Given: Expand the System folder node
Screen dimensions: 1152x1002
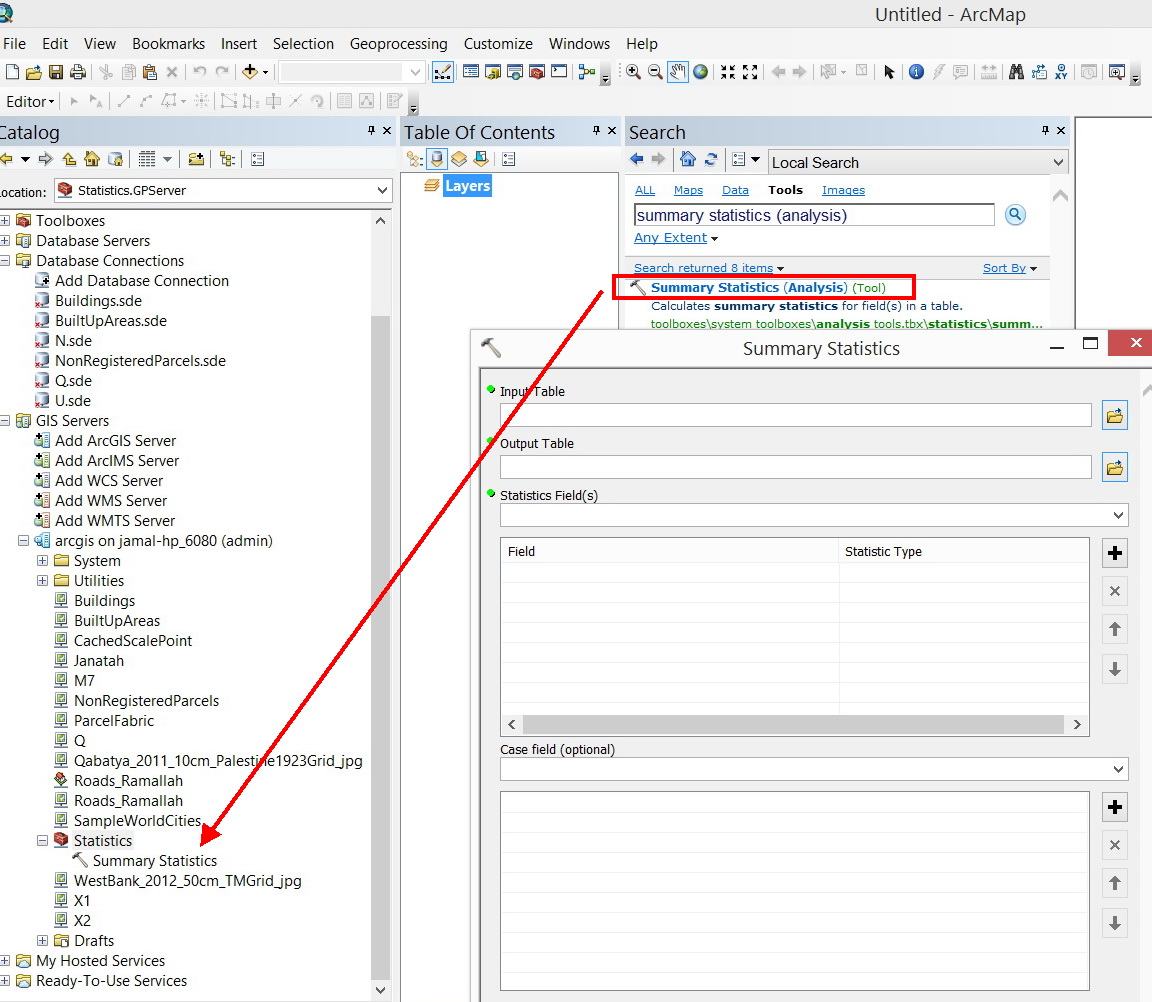Looking at the screenshot, I should [x=43, y=561].
